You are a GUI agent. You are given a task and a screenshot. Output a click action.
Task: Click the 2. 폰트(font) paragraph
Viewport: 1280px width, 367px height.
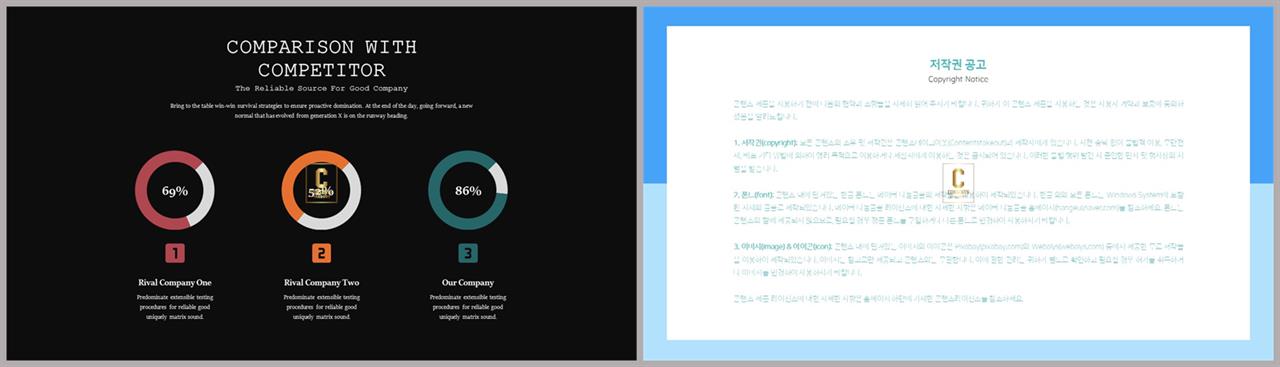click(x=959, y=209)
